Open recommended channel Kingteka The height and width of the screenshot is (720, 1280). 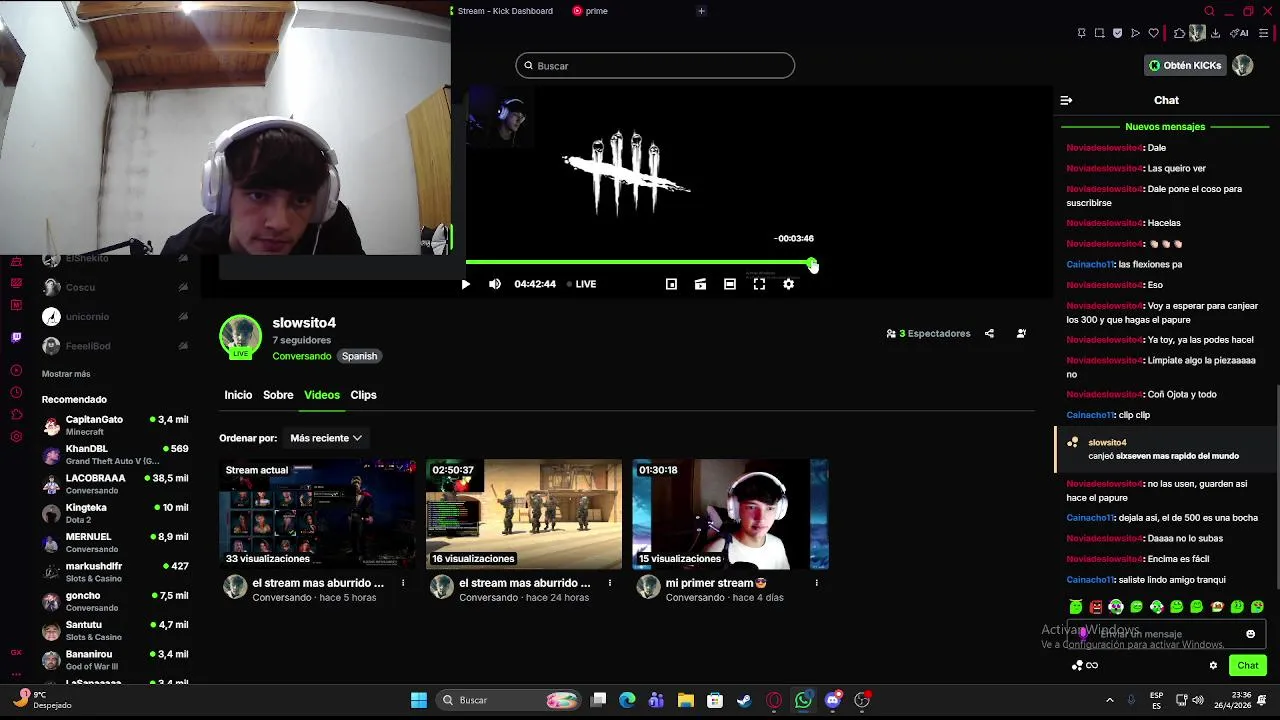pyautogui.click(x=115, y=513)
